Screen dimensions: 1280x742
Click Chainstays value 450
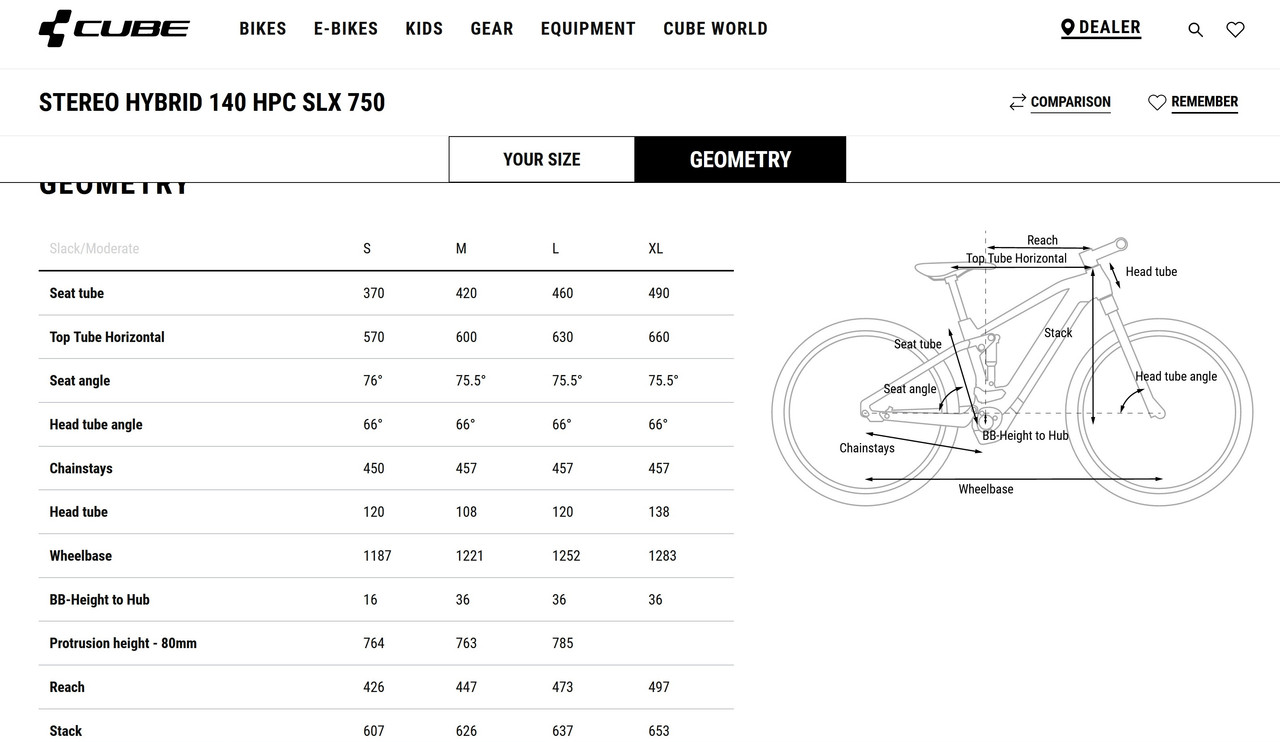(374, 468)
